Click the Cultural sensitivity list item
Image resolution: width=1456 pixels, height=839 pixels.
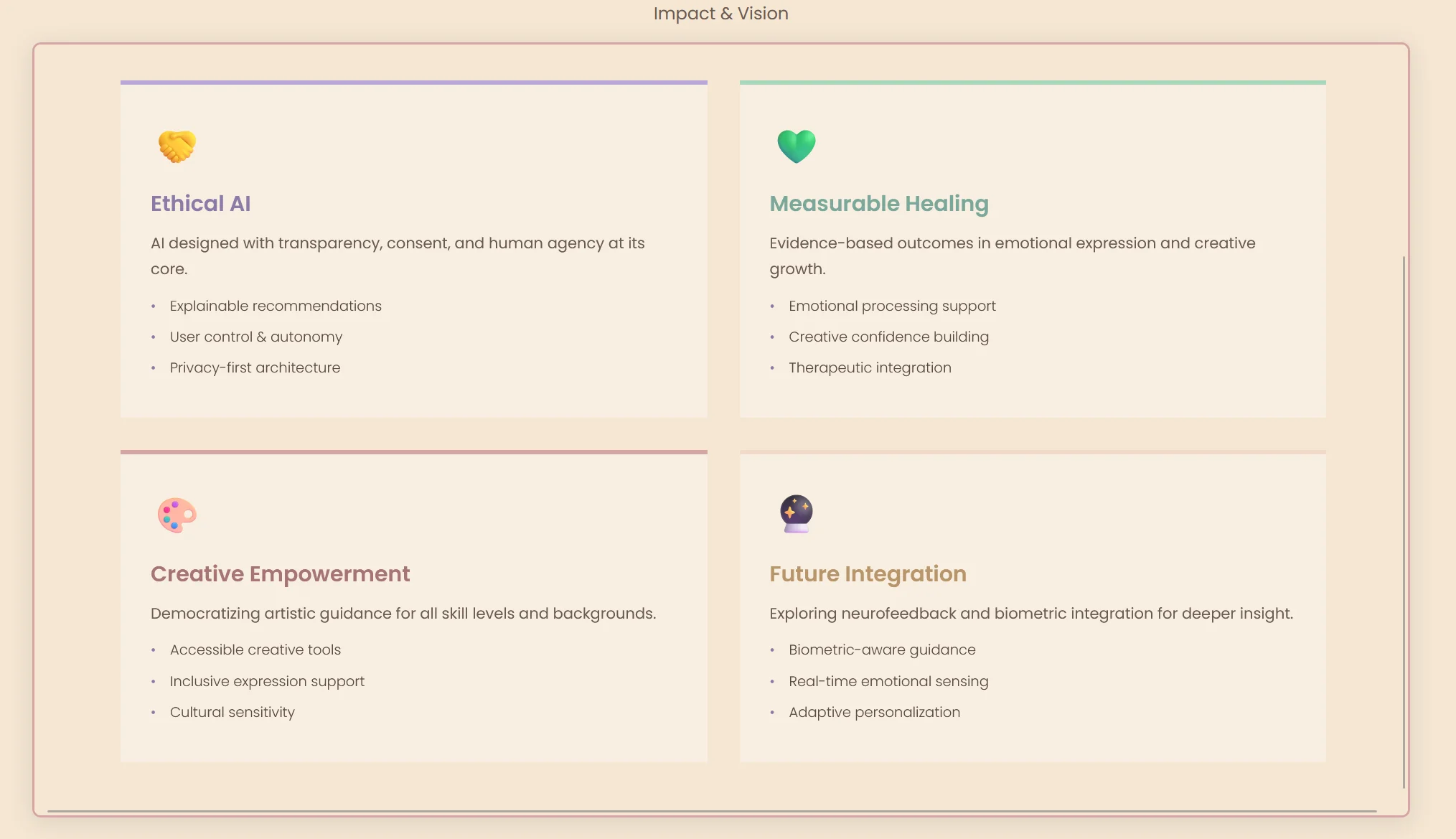232,713
